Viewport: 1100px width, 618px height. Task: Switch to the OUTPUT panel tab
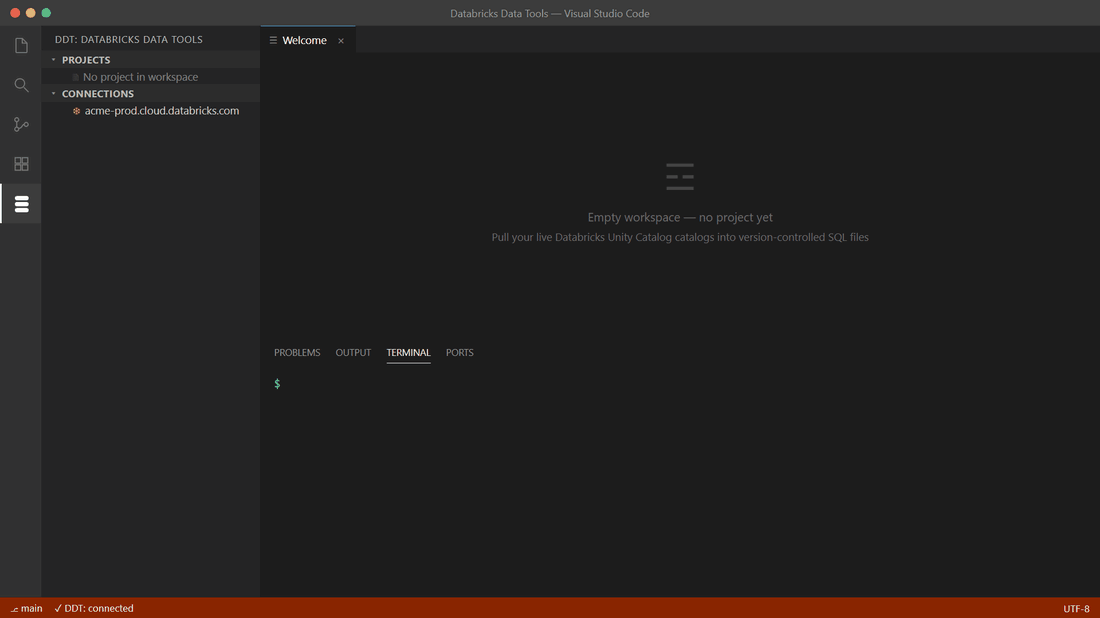tap(353, 353)
